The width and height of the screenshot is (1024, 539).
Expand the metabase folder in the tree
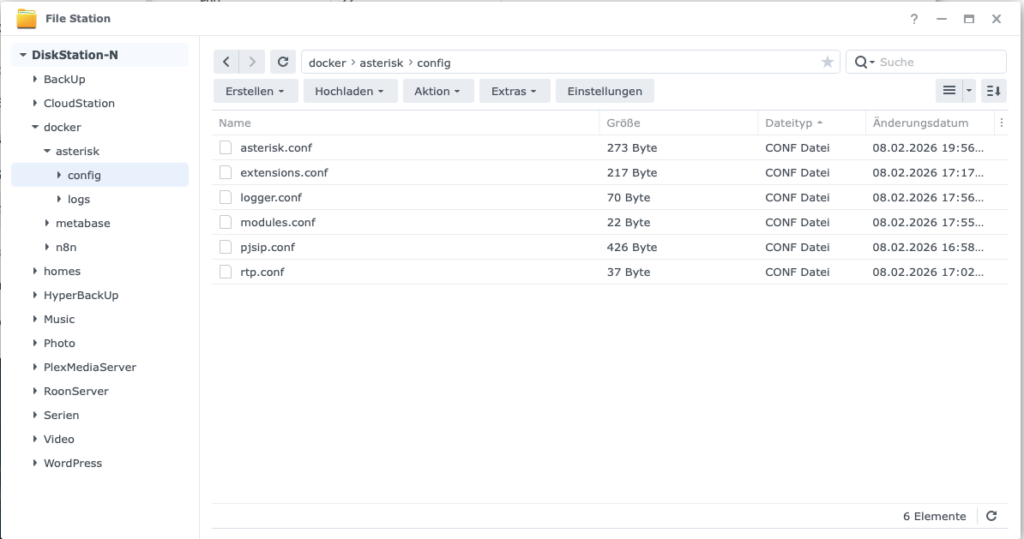coord(47,223)
